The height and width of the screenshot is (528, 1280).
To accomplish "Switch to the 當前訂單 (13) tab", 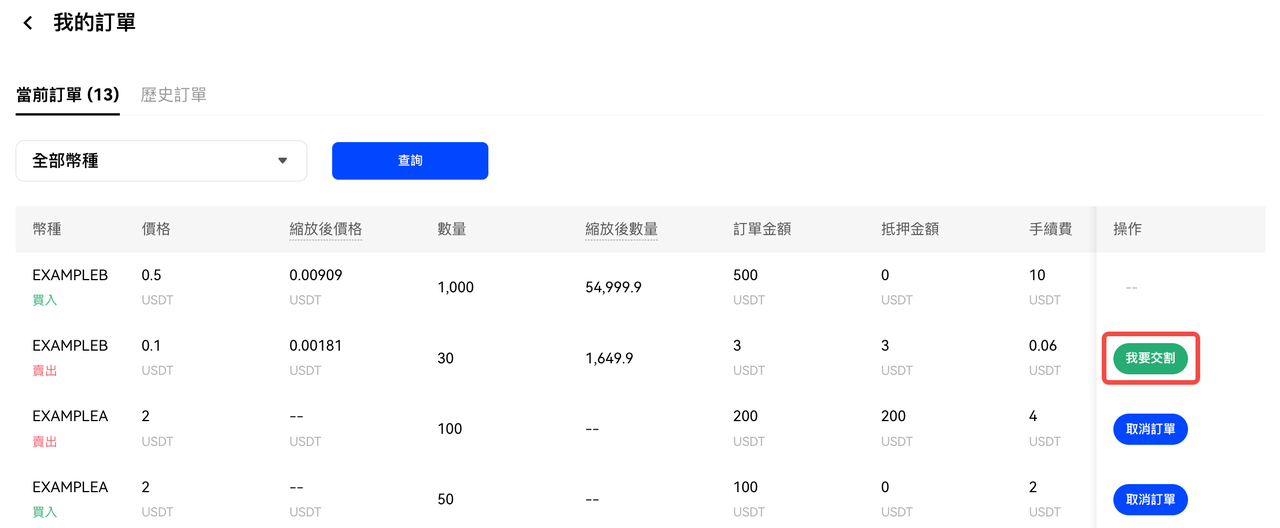I will tap(68, 95).
